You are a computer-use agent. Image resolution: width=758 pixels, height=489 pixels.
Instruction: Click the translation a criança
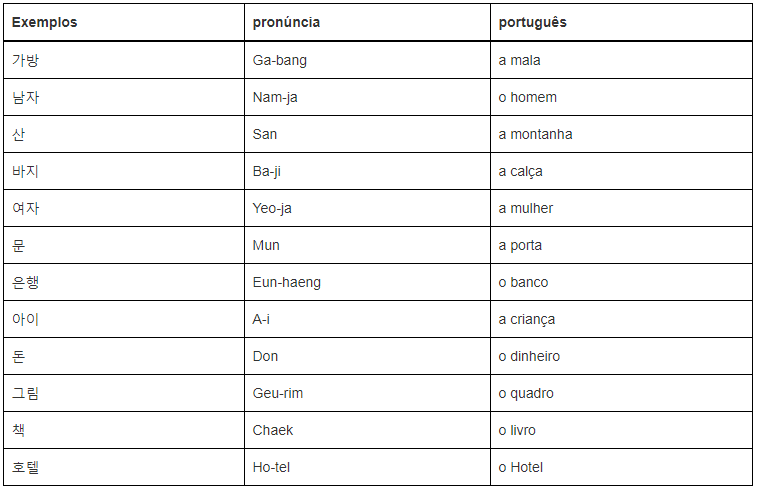coord(527,319)
